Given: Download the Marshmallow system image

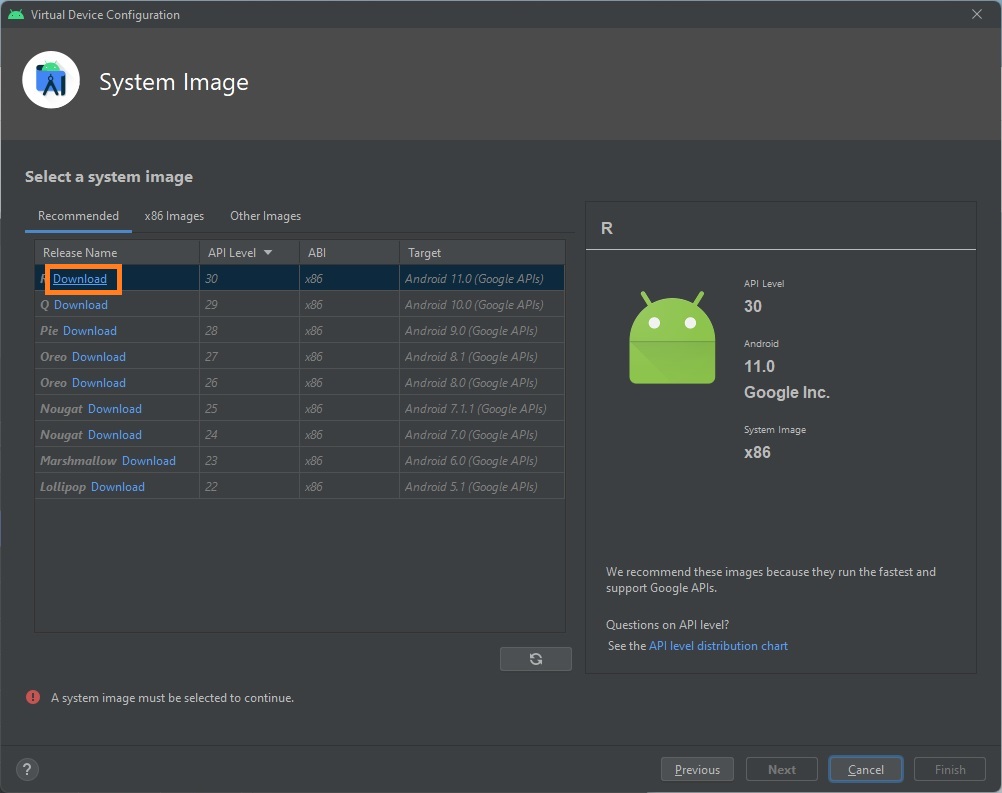Looking at the screenshot, I should click(x=148, y=461).
